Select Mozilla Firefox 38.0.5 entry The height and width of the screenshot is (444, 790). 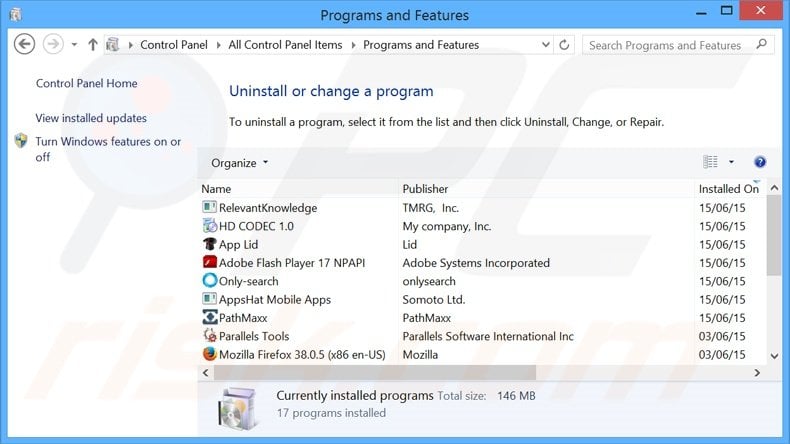pyautogui.click(x=302, y=354)
